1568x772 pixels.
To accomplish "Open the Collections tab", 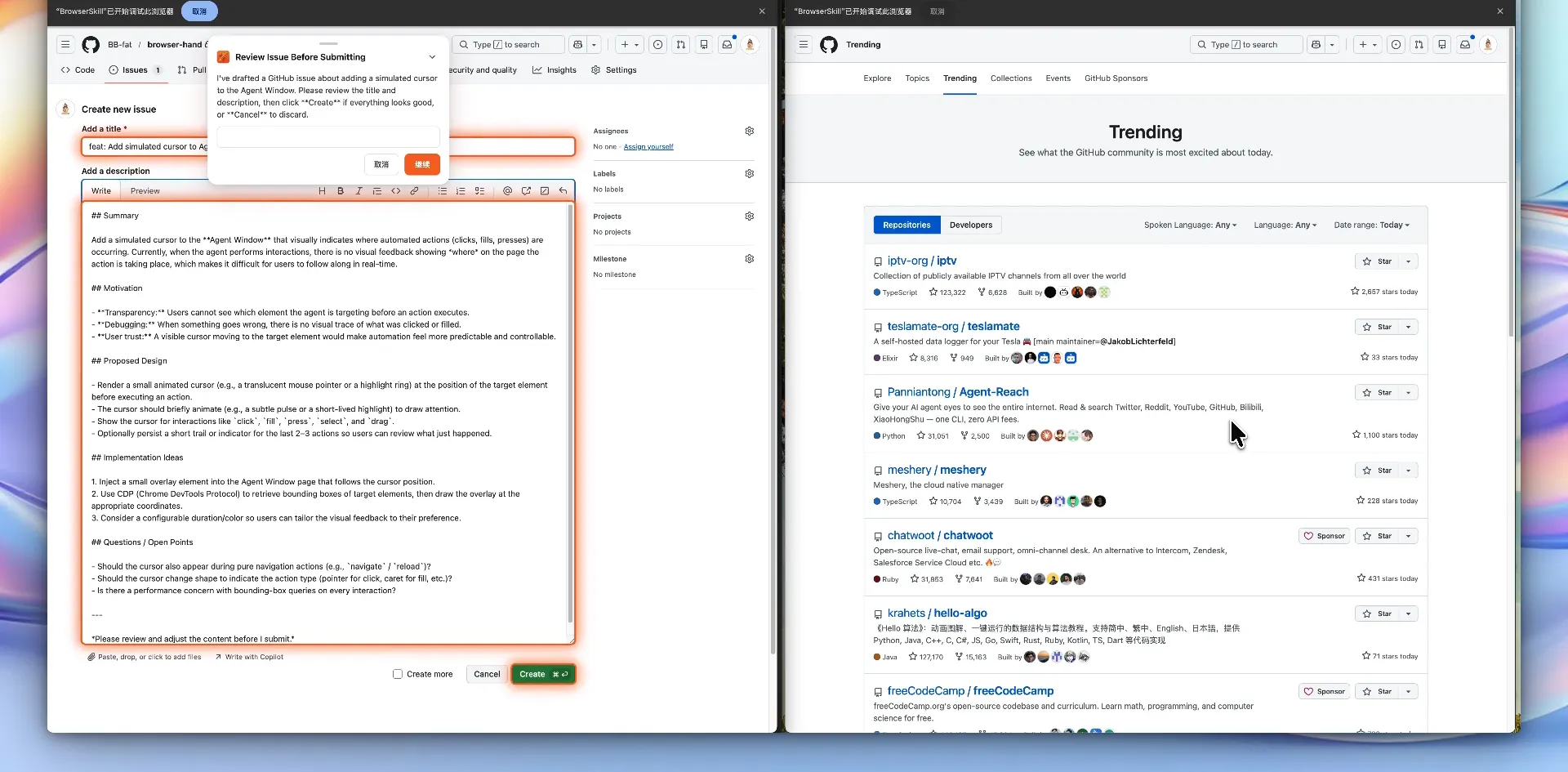I will [x=1011, y=78].
